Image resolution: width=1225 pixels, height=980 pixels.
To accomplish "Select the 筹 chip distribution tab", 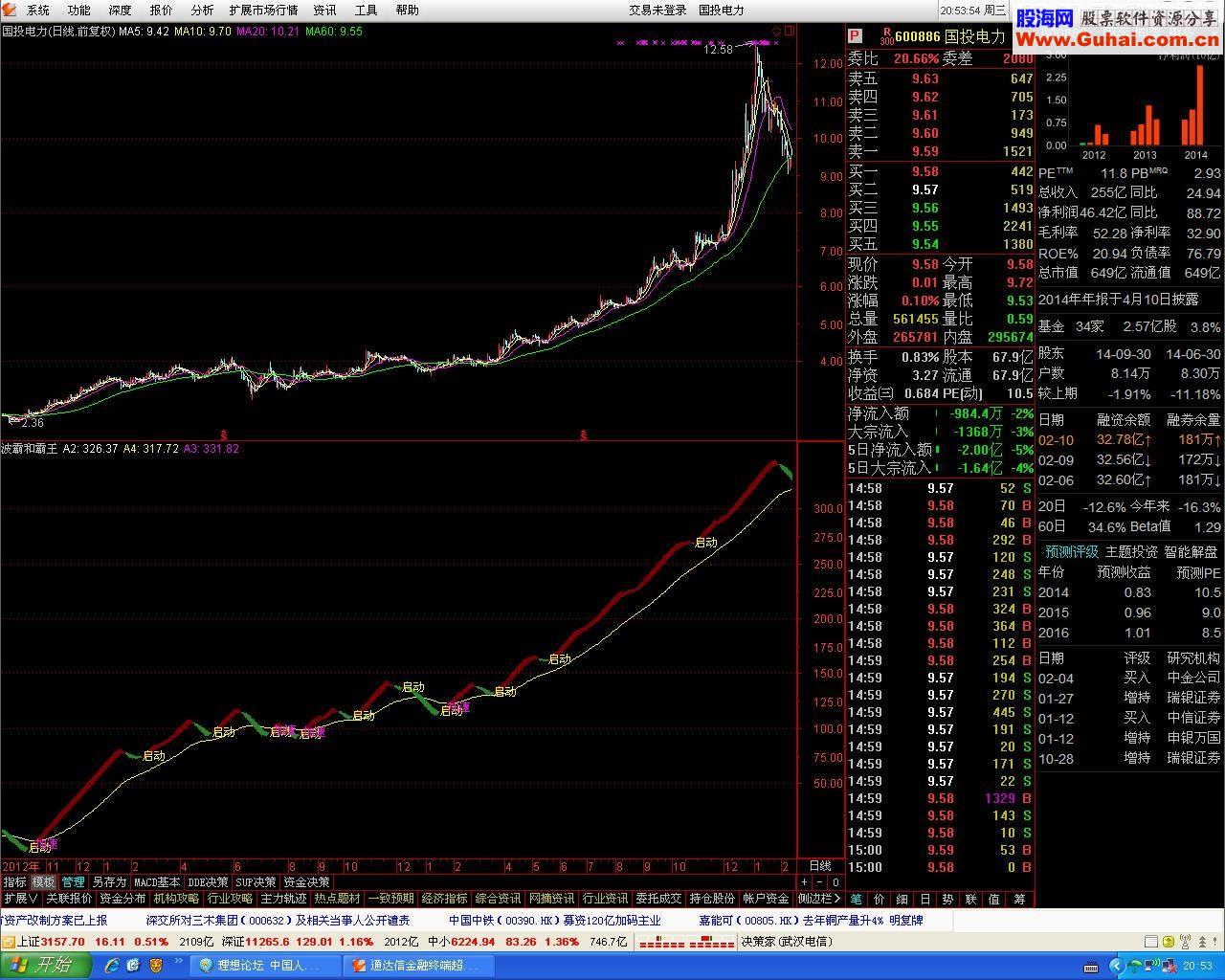I will point(1018,899).
